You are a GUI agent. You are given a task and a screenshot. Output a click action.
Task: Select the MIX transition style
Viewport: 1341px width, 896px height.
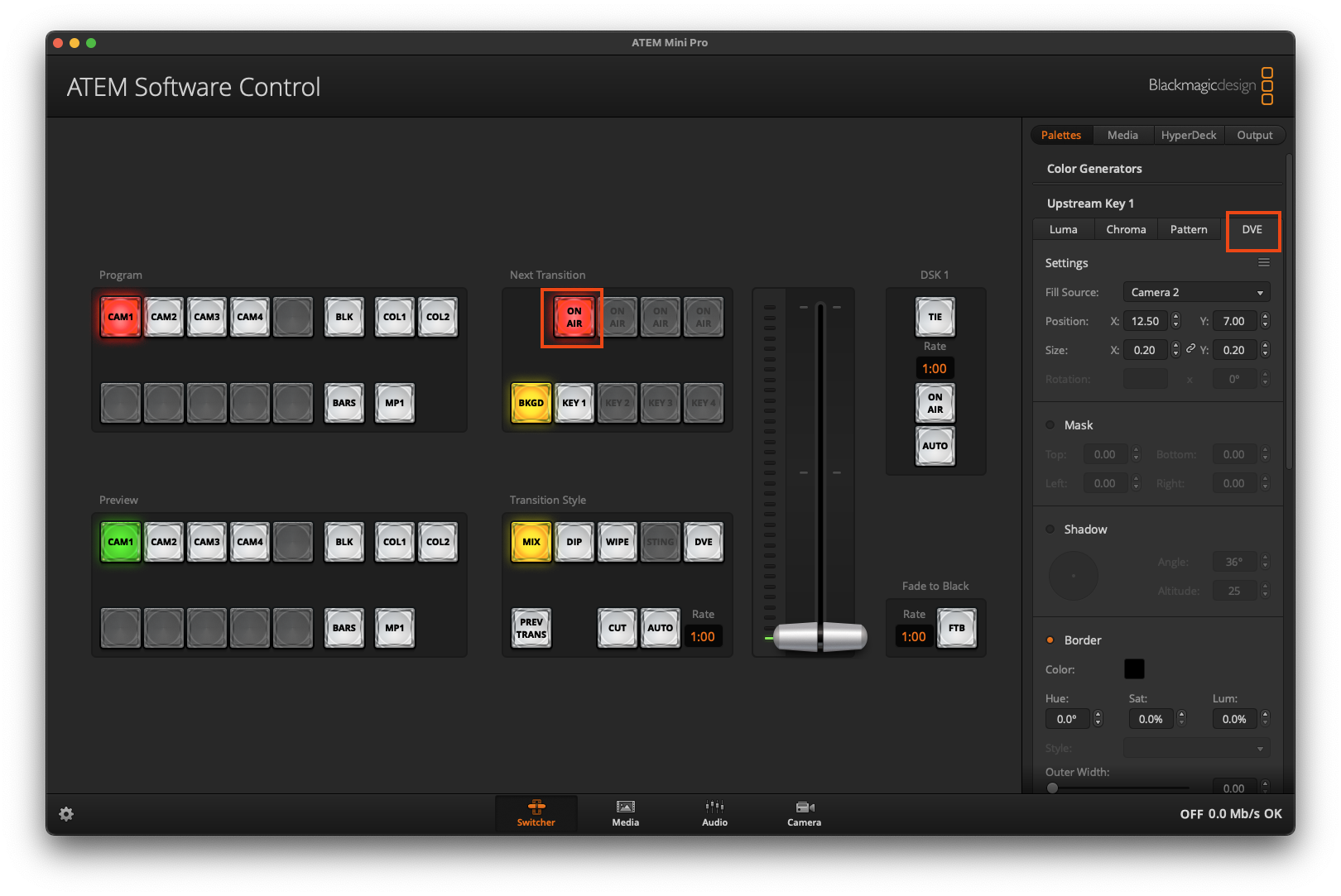click(531, 542)
